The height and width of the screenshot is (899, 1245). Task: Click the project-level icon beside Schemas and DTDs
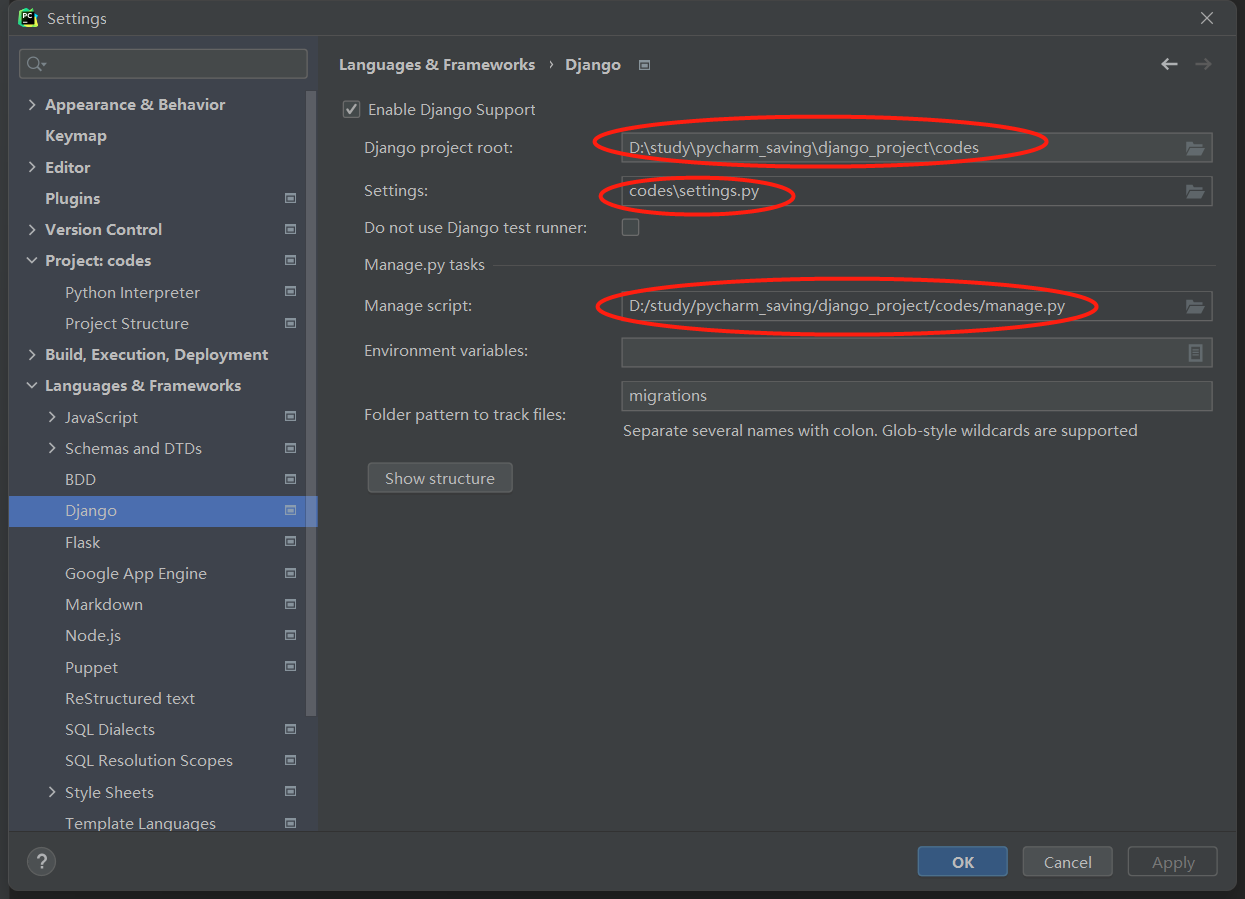290,448
